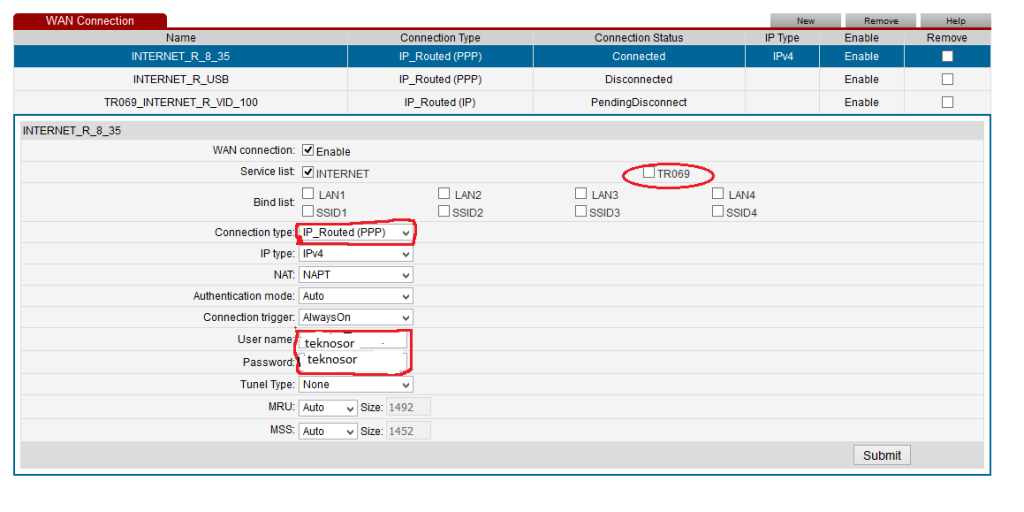This screenshot has width=1024, height=512.
Task: Select the INTERNET_R_USB connection row
Action: click(180, 79)
